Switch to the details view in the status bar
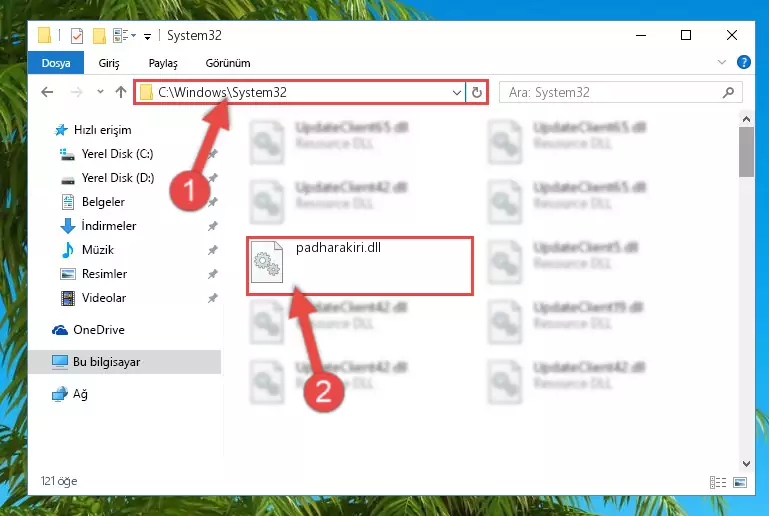This screenshot has height=516, width=769. [x=718, y=482]
